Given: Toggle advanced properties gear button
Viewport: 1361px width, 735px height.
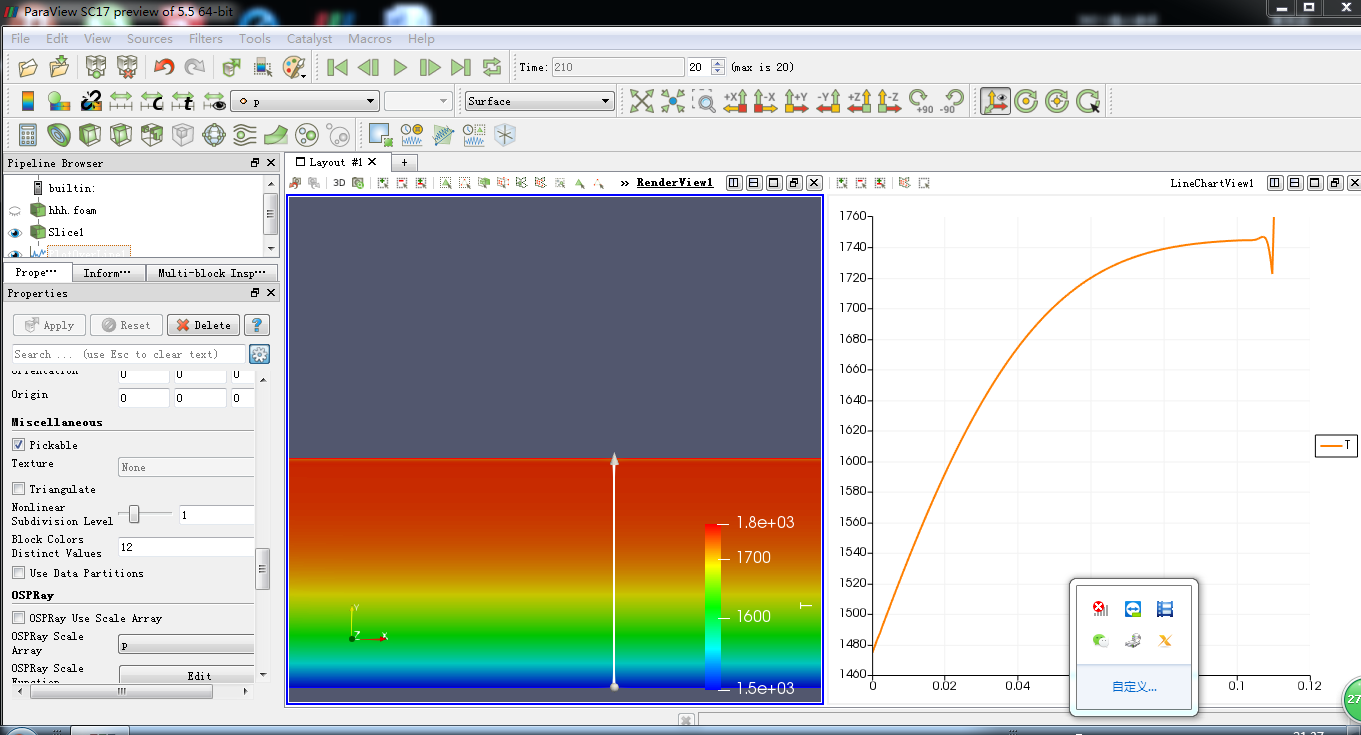Looking at the screenshot, I should (260, 354).
